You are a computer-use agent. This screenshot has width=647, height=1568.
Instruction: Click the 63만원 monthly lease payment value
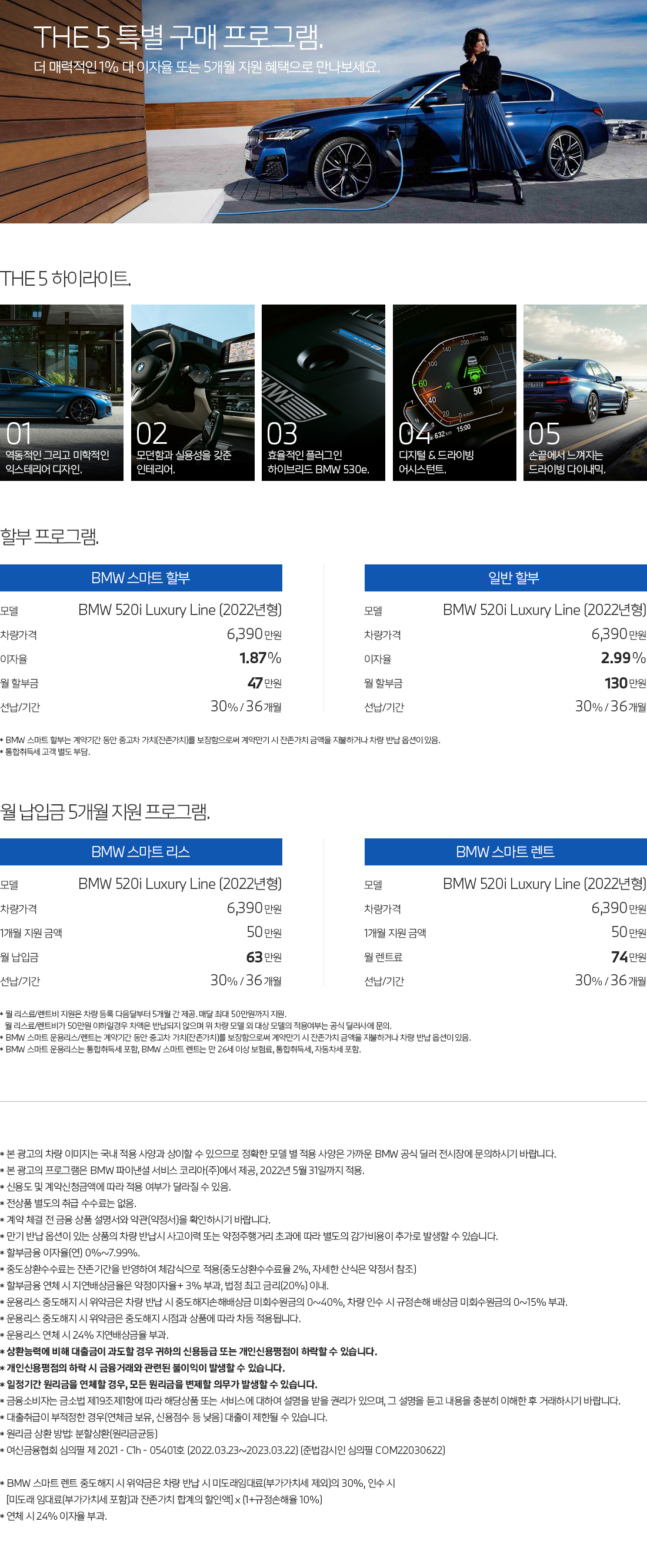[264, 957]
